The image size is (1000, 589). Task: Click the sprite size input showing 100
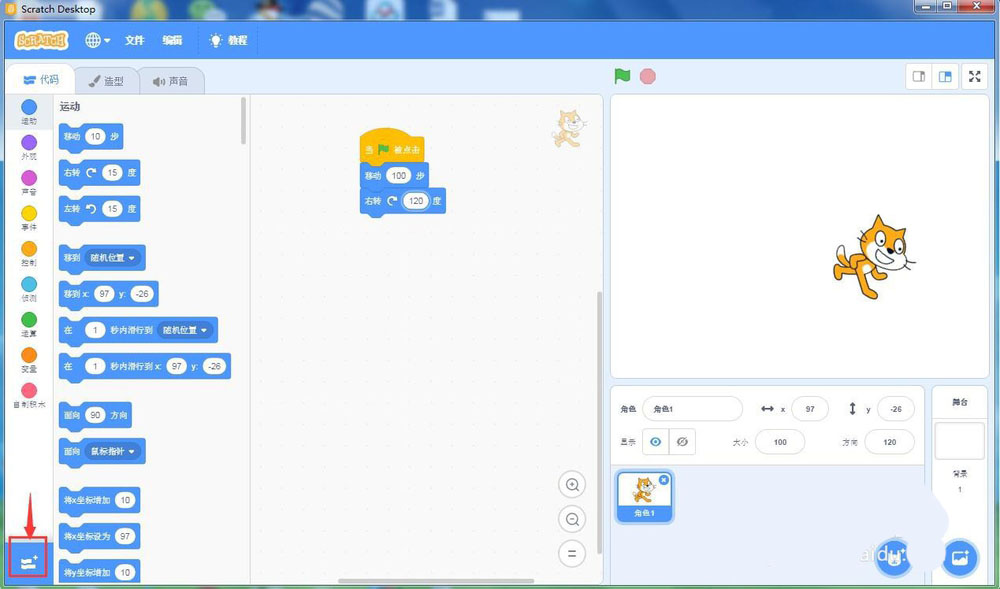pos(780,442)
